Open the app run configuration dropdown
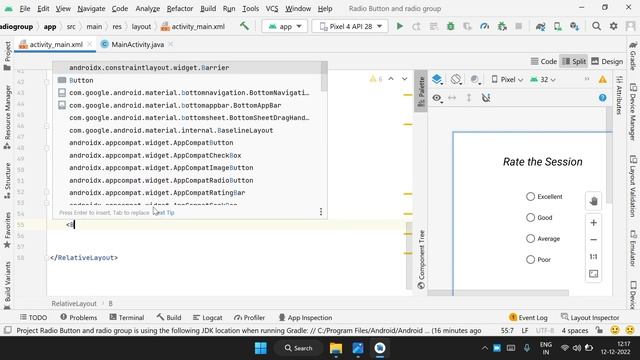 284,26
